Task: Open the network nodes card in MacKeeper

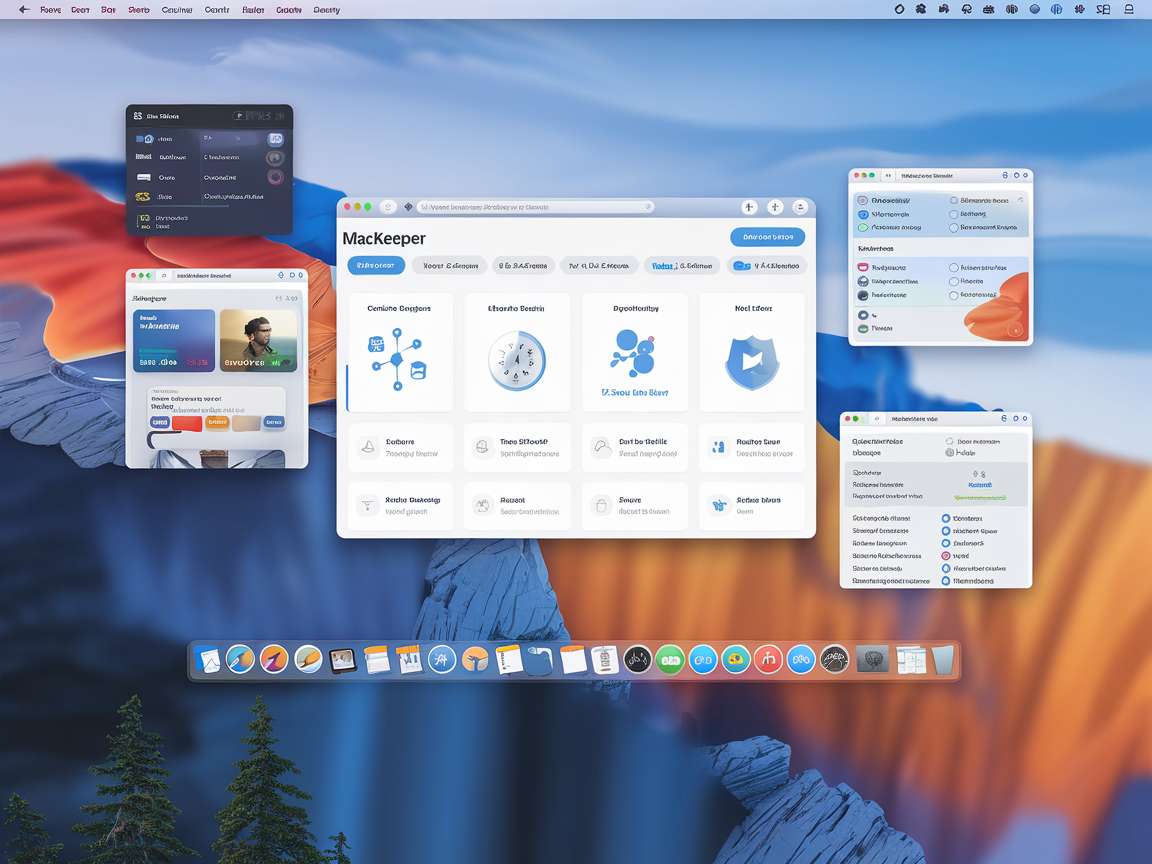Action: [400, 352]
